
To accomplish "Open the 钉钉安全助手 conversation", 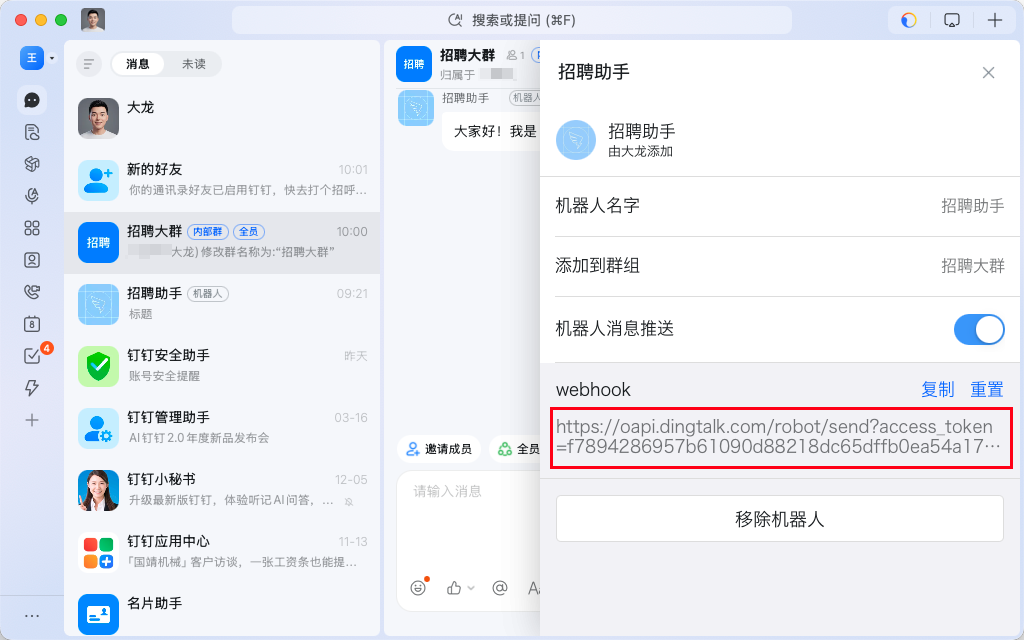I will [222, 366].
